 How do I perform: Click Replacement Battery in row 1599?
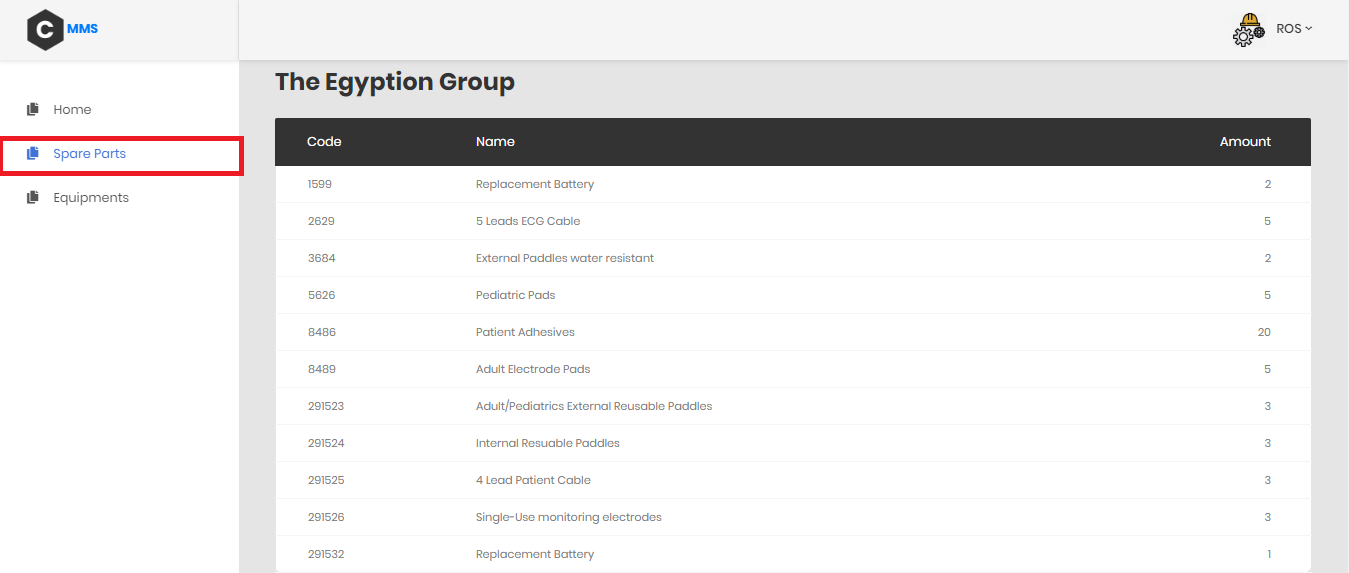535,184
